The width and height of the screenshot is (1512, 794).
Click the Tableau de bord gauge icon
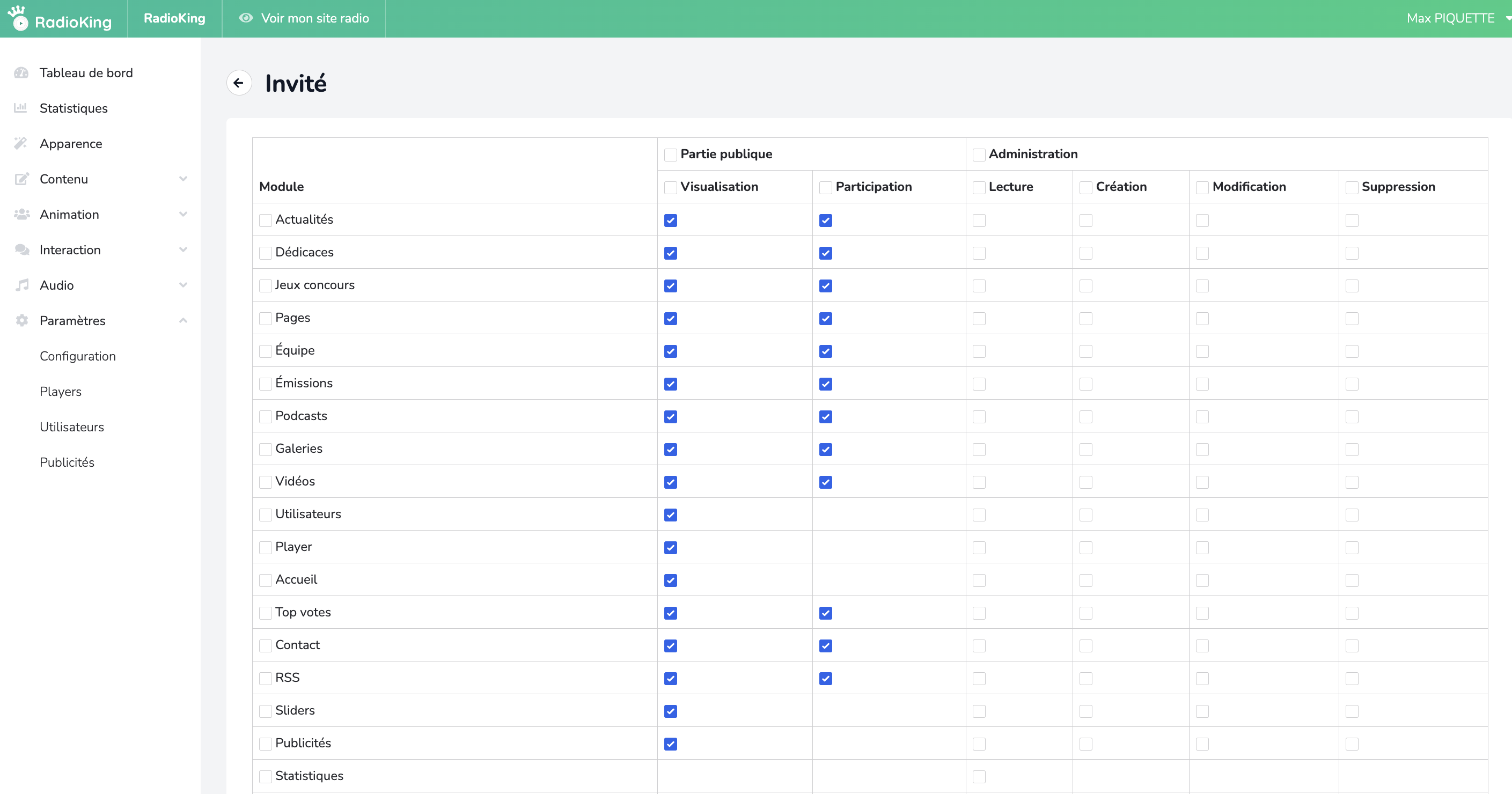[x=21, y=73]
